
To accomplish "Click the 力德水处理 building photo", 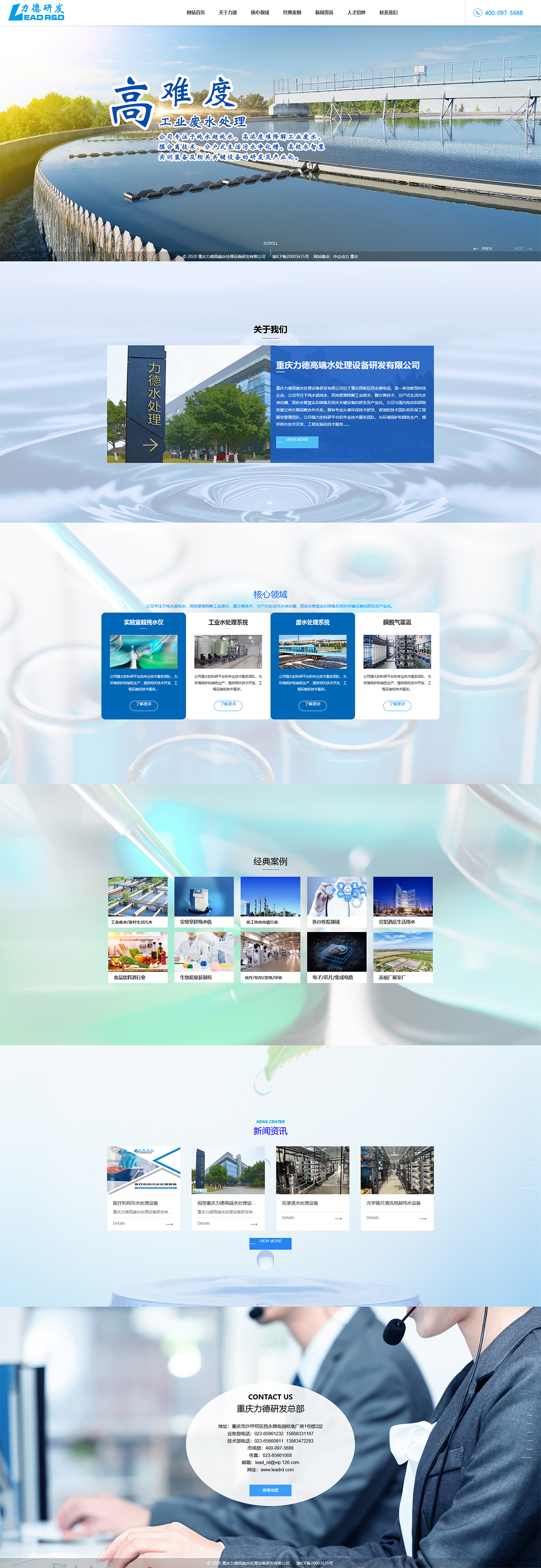I will (x=188, y=404).
